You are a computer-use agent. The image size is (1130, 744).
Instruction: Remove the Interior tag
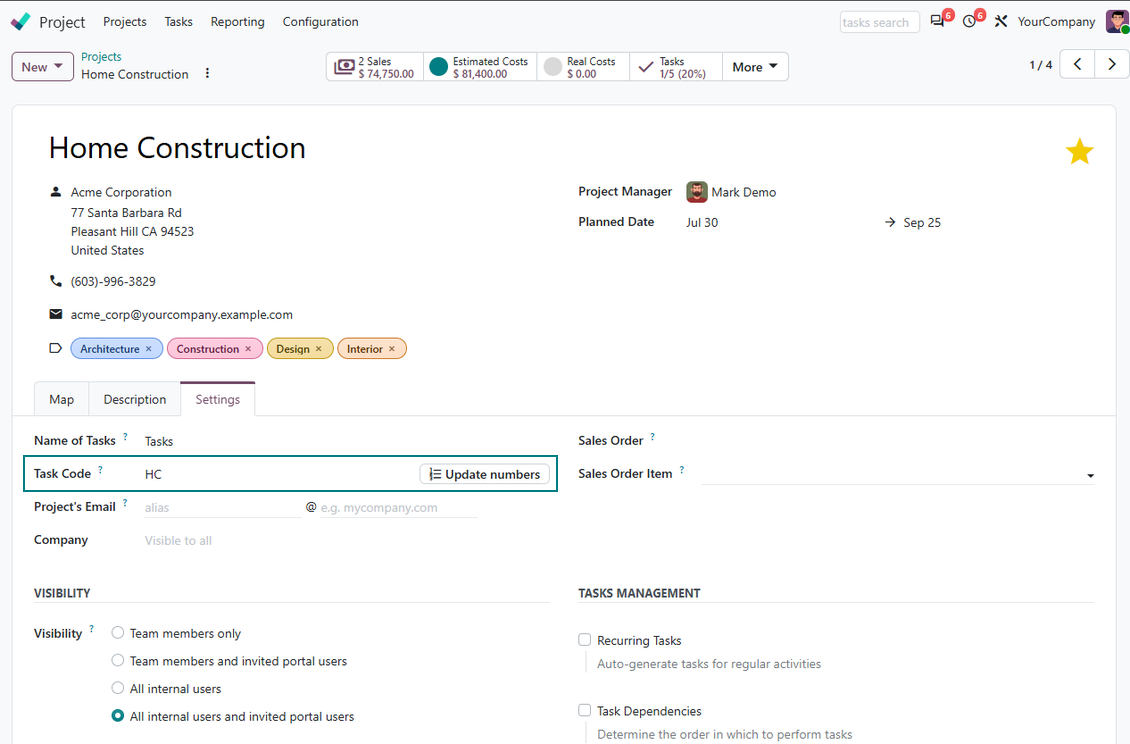[392, 349]
